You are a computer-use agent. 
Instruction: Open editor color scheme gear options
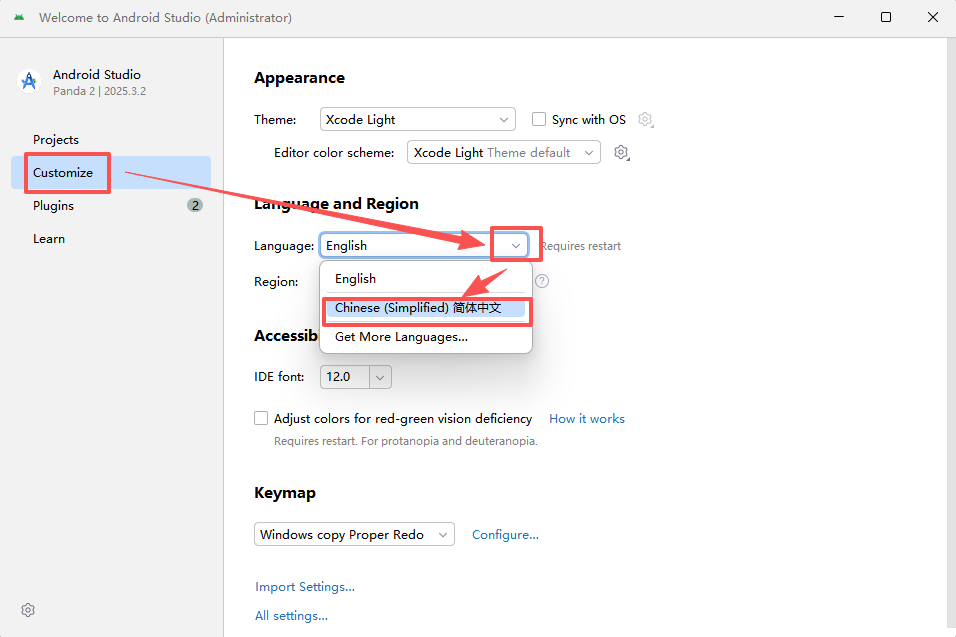[621, 152]
